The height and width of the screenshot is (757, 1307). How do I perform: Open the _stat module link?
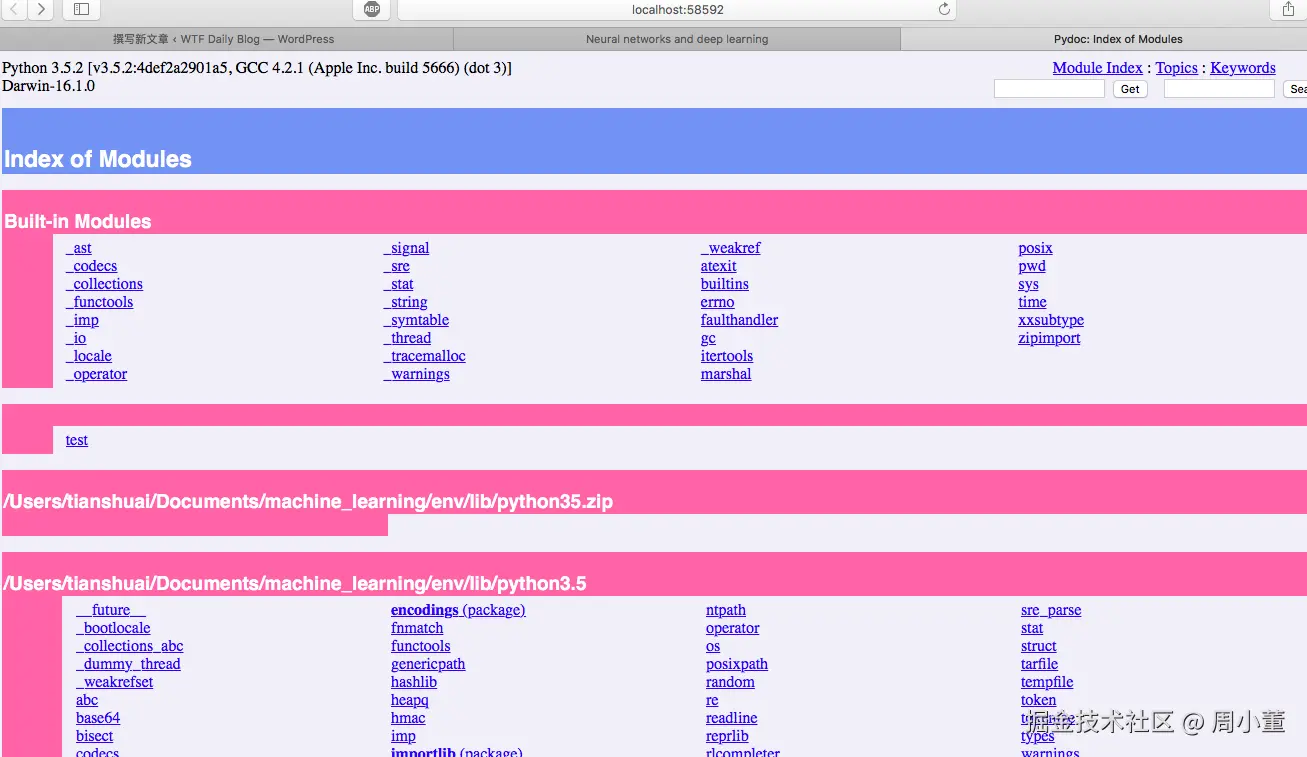click(398, 284)
